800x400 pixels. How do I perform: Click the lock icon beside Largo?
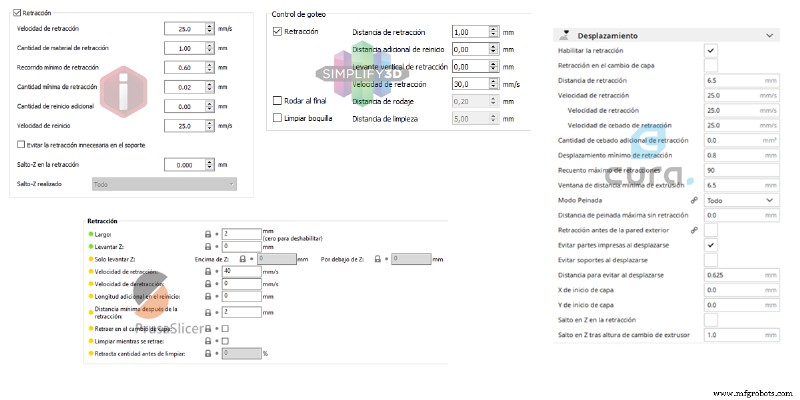[x=208, y=234]
